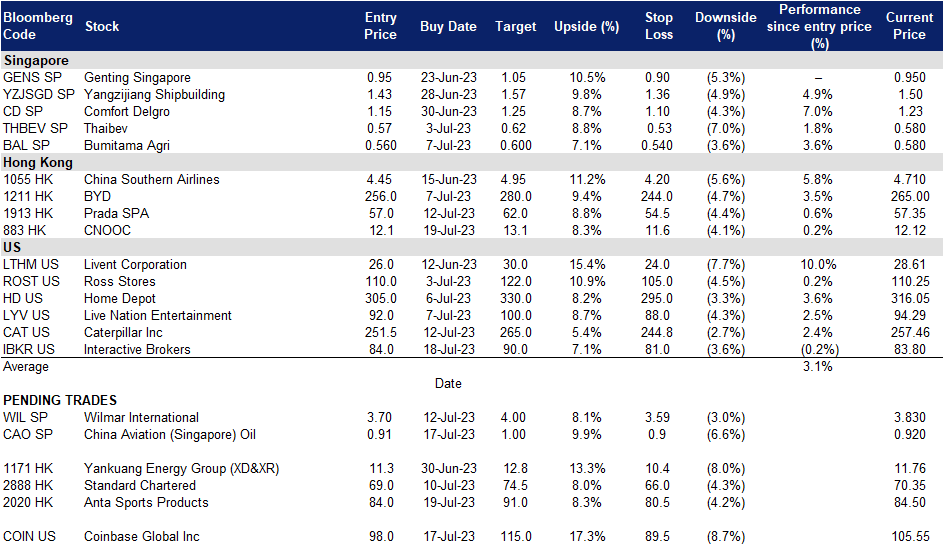943x545 pixels.
Task: Click Interactive Brokers' performance '(0.2%)'
Action: [819, 349]
